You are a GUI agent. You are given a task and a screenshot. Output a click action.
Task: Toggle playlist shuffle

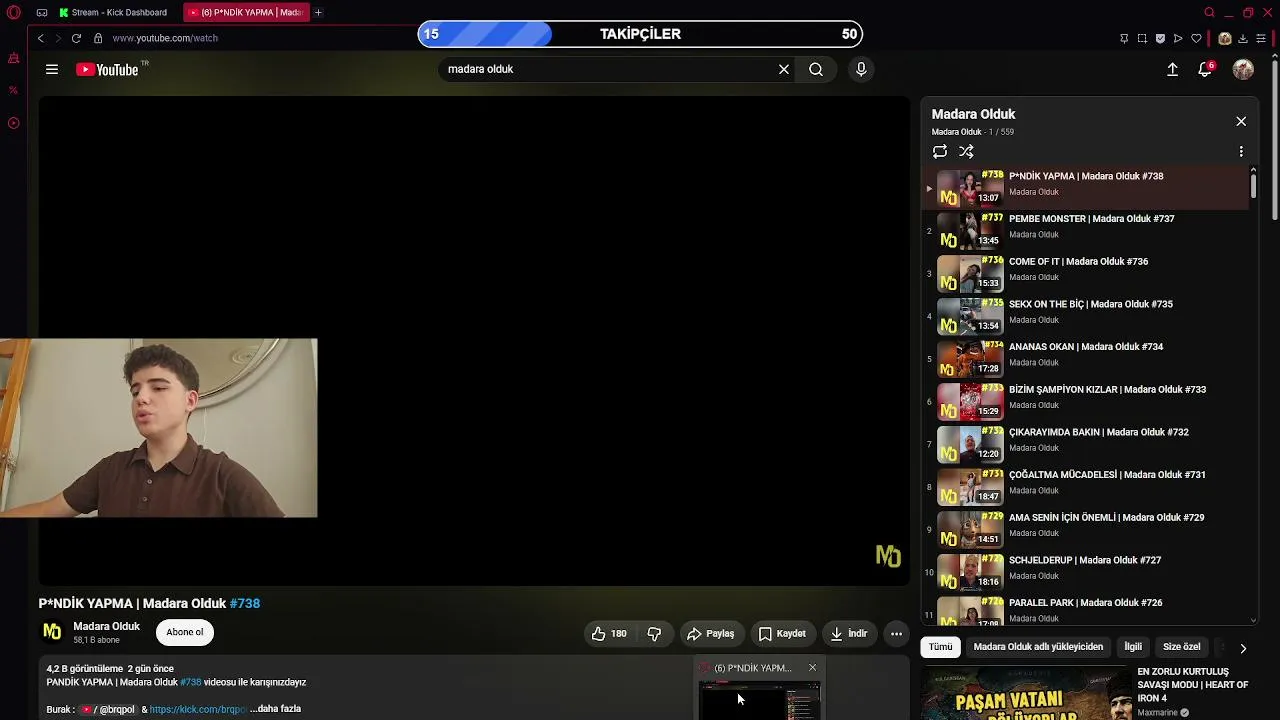[966, 152]
